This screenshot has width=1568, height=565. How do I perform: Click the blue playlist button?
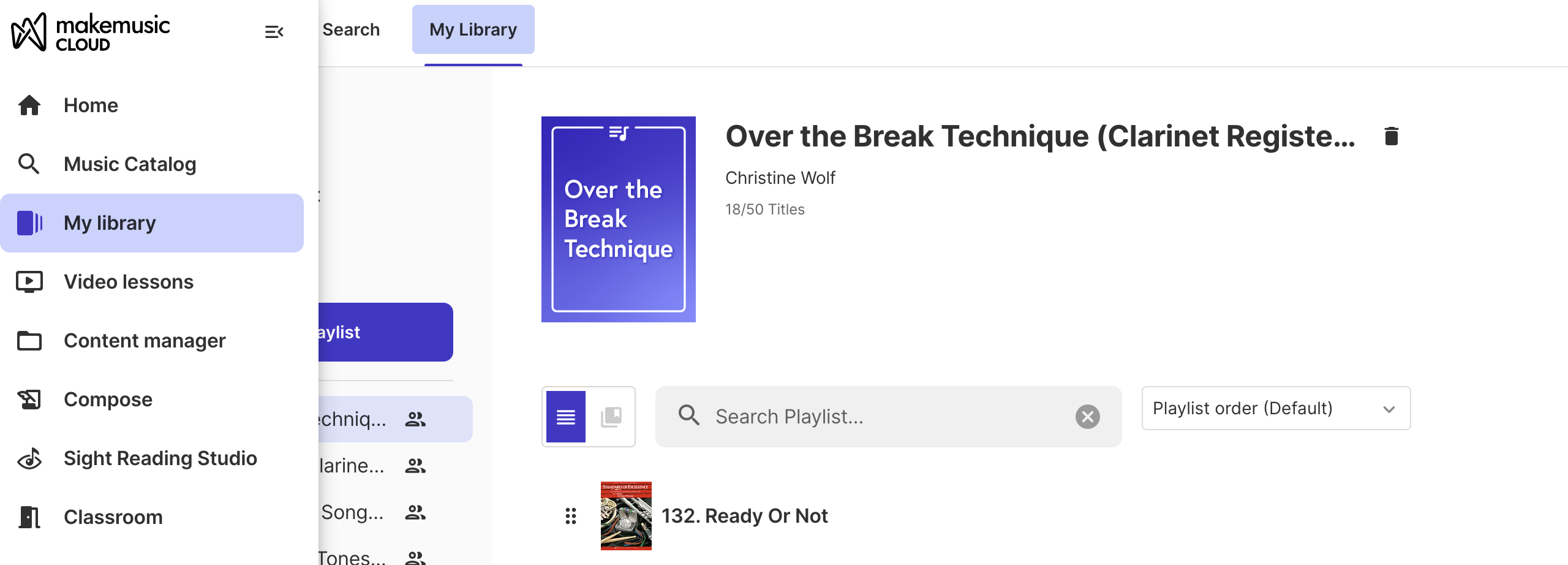tap(386, 332)
